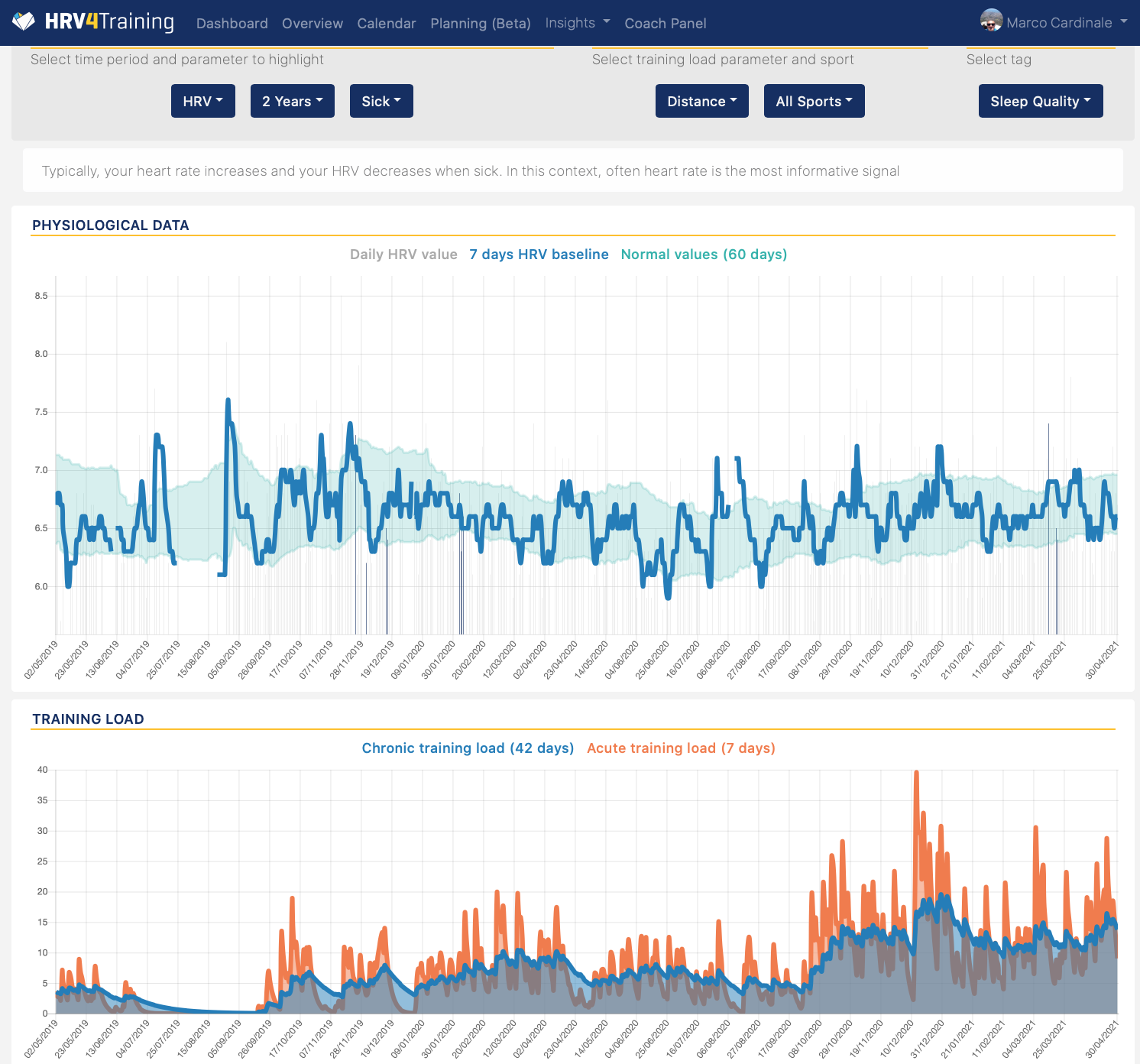Expand the Insights menu
Image resolution: width=1140 pixels, height=1064 pixels.
(x=577, y=23)
